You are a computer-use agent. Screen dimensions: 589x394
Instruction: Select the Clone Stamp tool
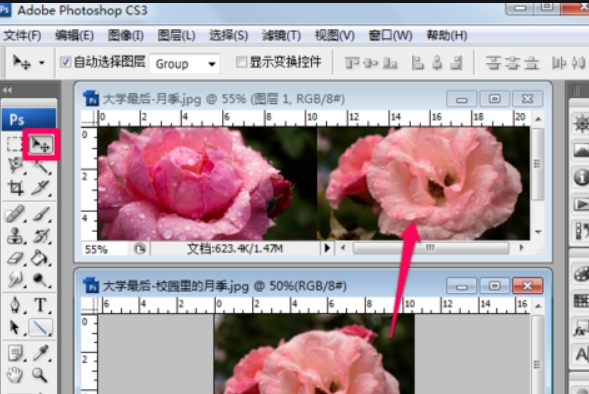click(x=15, y=236)
